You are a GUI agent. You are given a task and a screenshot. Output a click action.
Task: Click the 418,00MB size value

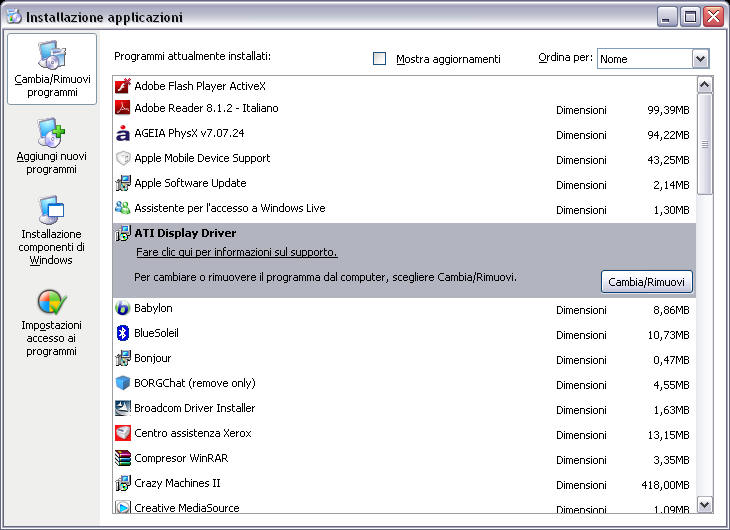coord(665,485)
